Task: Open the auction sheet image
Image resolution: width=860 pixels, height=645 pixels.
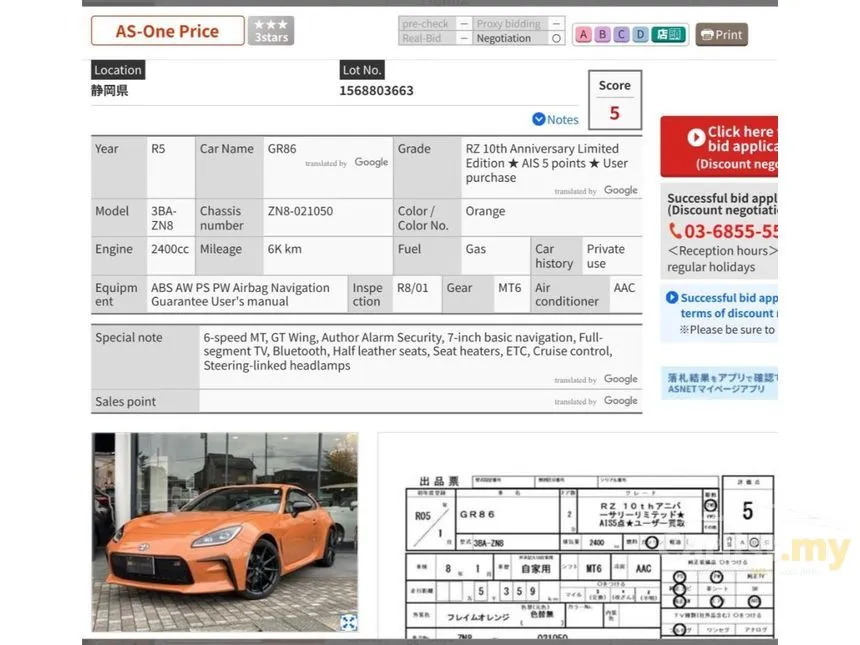Action: [590, 555]
